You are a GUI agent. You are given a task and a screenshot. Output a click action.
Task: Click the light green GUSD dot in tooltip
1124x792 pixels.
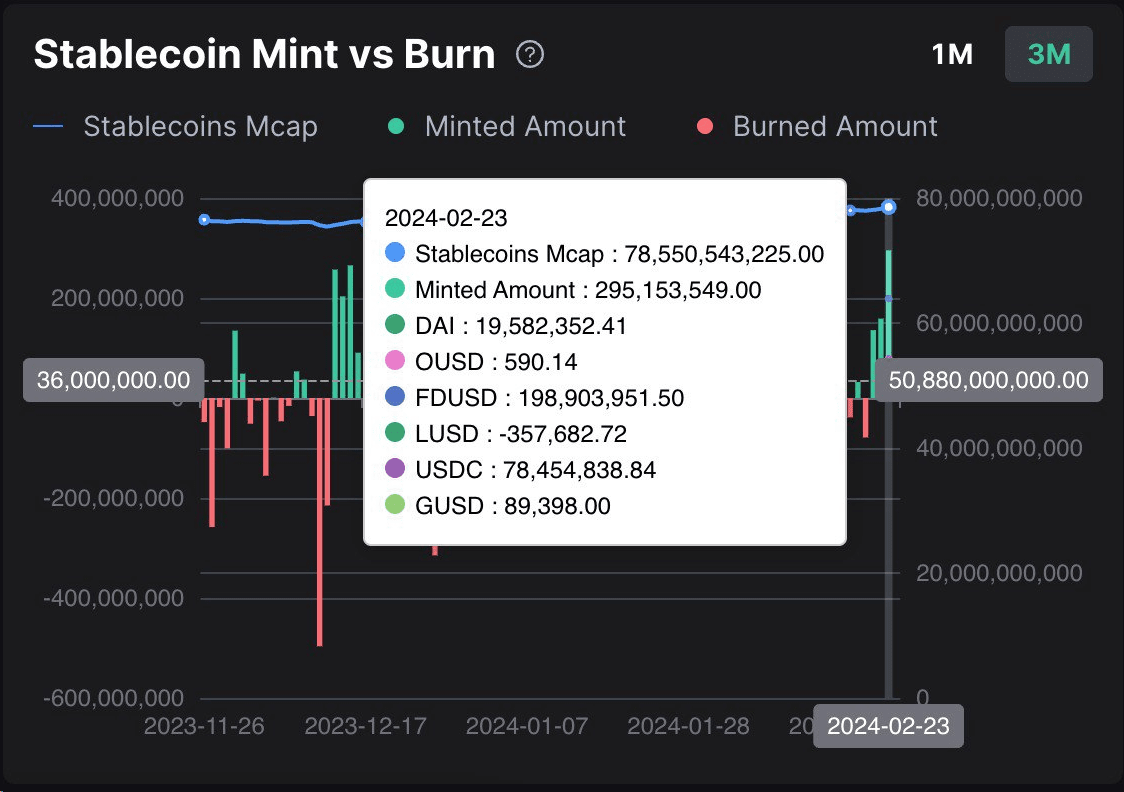(396, 505)
